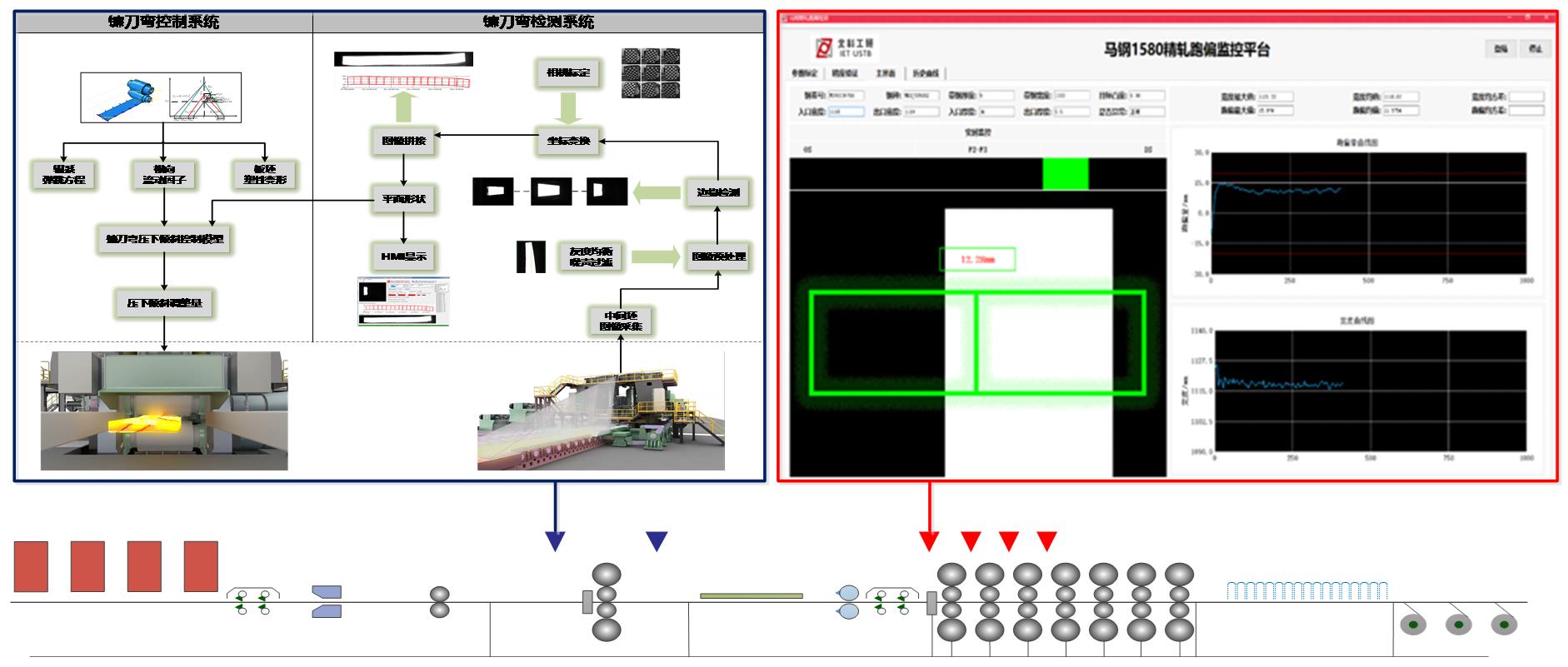Viewport: 1568px width, 667px height.
Task: Click the 坐标变换 flowchart box
Action: [568, 141]
